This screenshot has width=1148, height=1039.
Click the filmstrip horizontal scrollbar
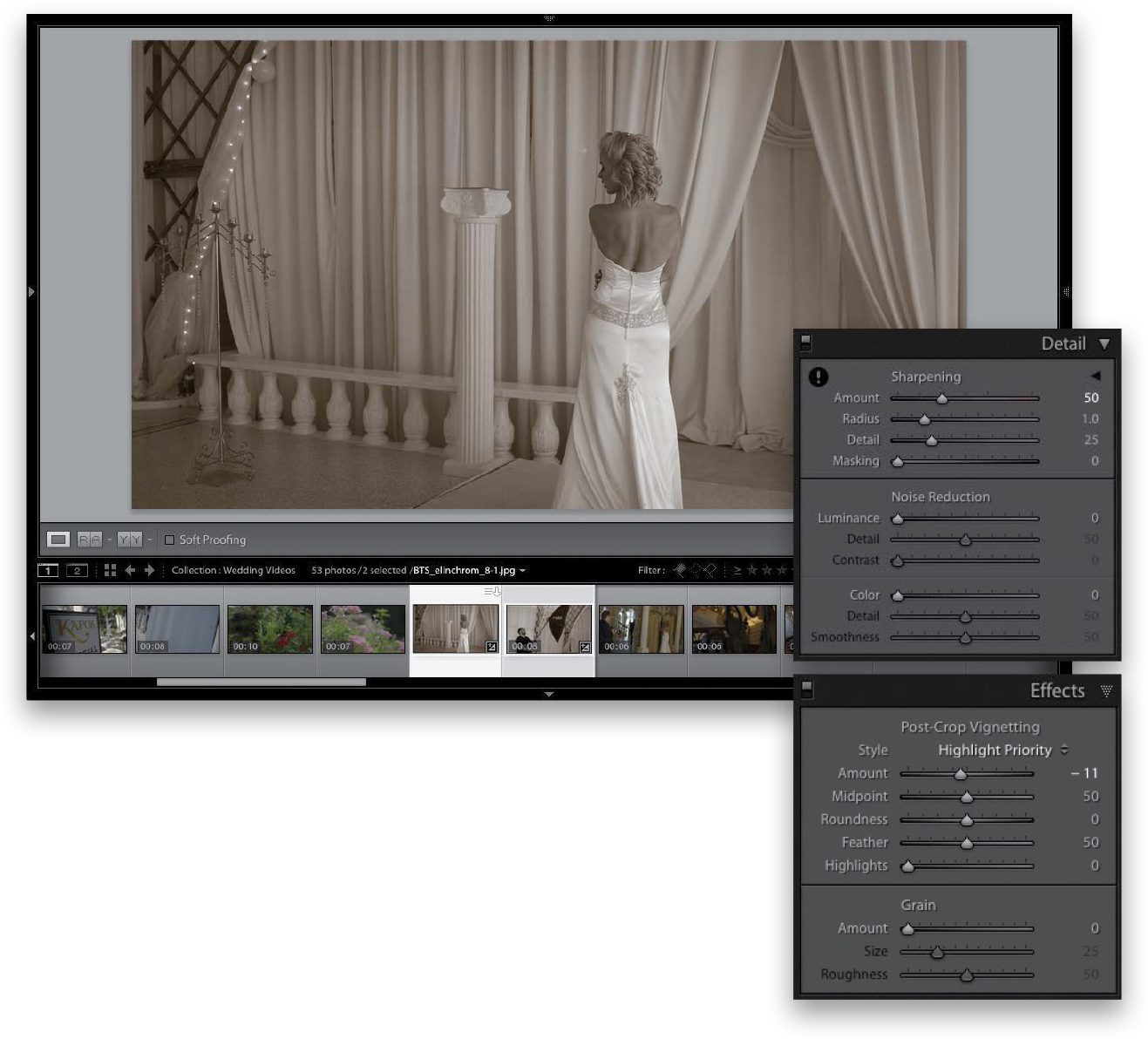point(261,682)
